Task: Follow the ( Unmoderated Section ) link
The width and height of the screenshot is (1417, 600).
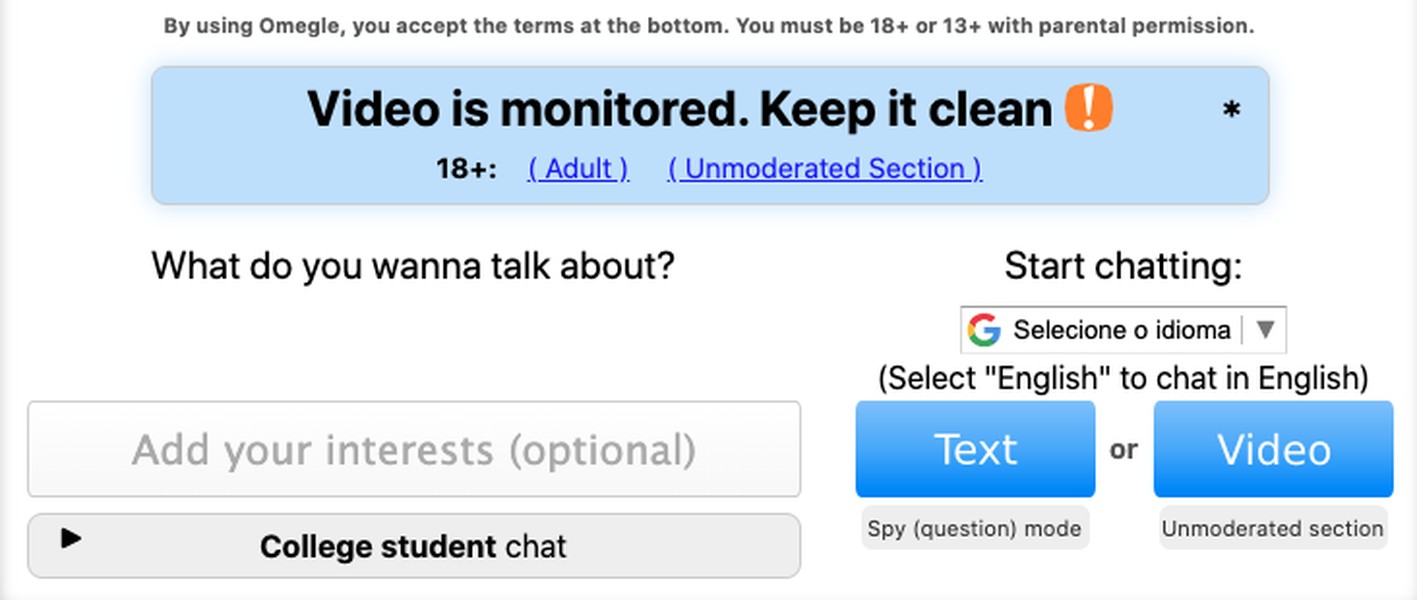Action: (x=825, y=169)
